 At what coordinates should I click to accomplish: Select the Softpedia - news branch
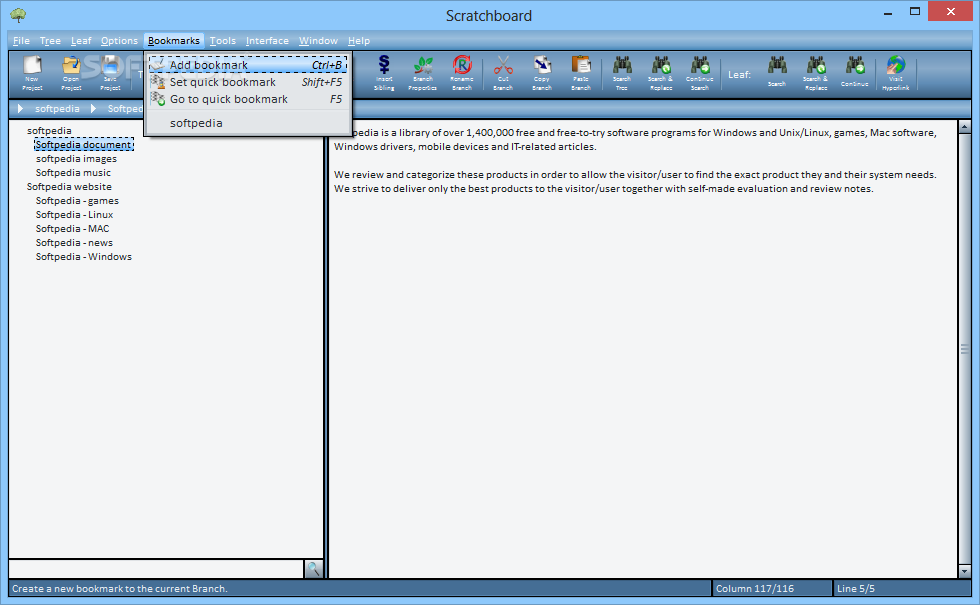[x=74, y=242]
